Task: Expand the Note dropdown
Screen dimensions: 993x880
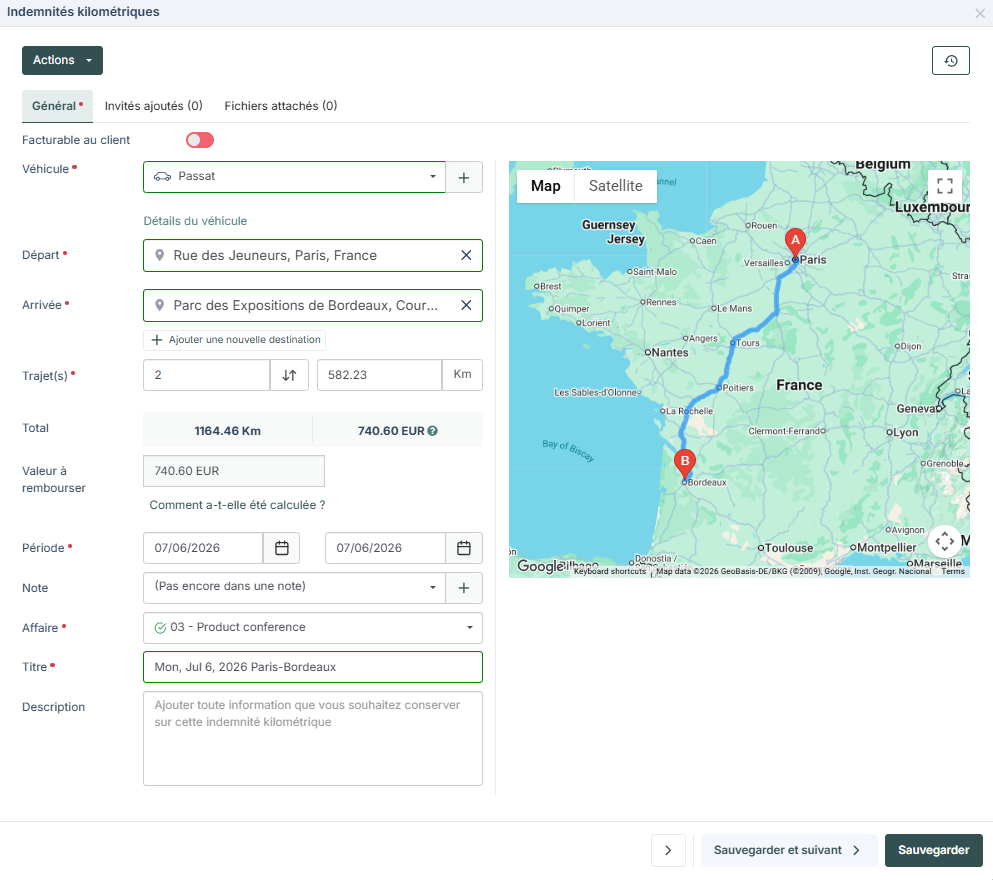Action: tap(294, 588)
